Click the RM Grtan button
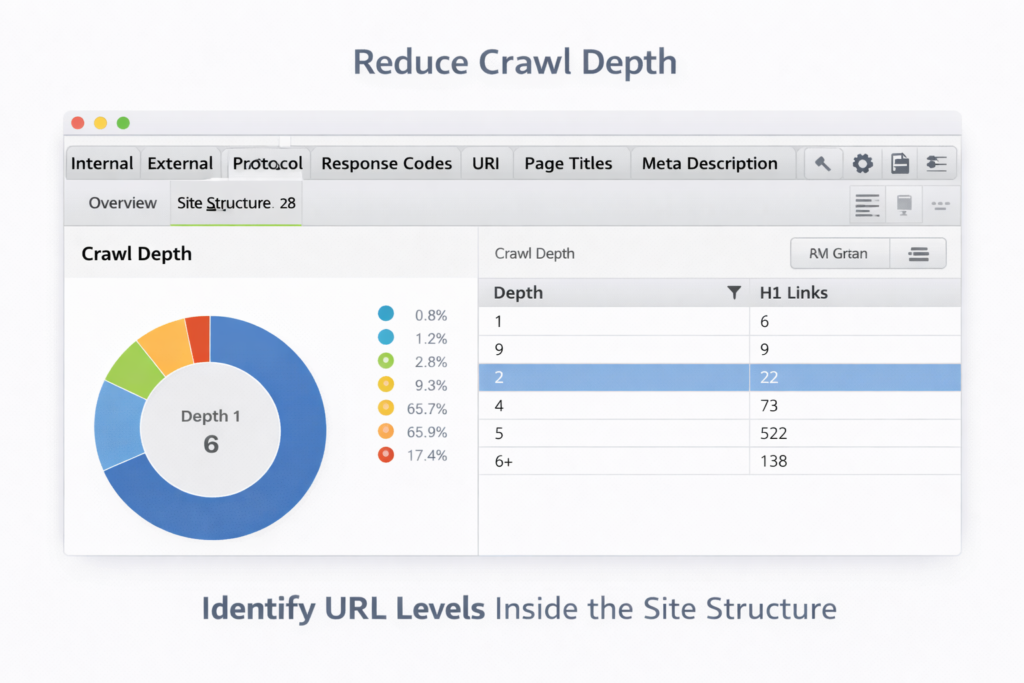 coord(839,253)
